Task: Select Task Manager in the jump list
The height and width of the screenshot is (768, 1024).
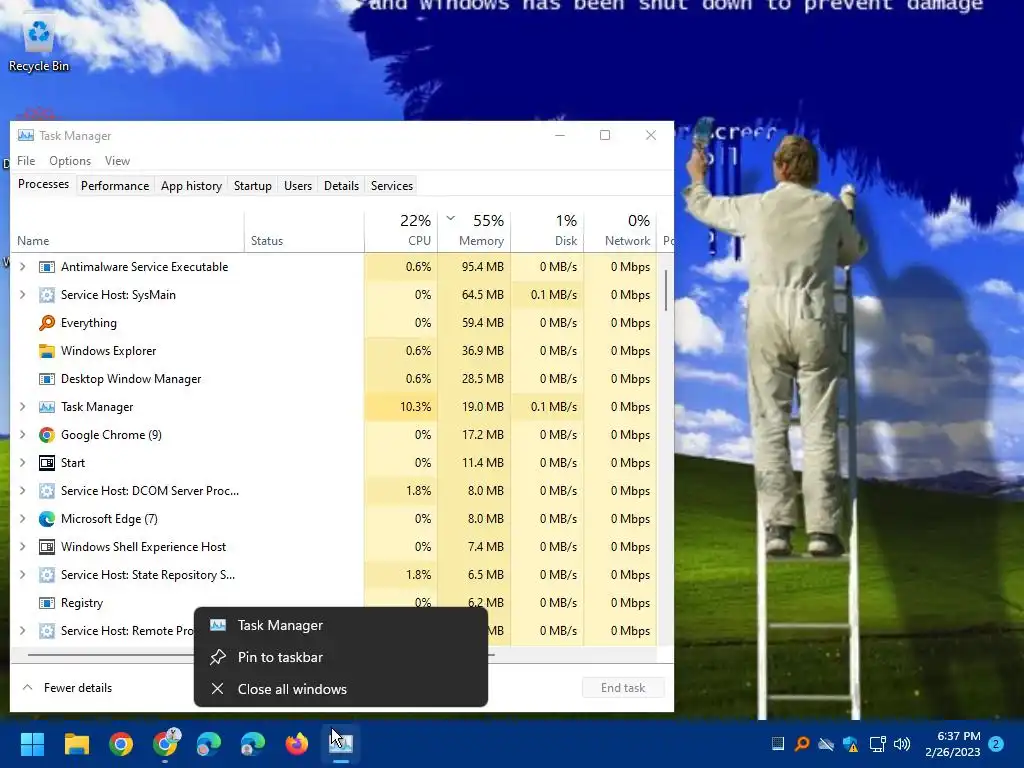Action: click(x=341, y=625)
